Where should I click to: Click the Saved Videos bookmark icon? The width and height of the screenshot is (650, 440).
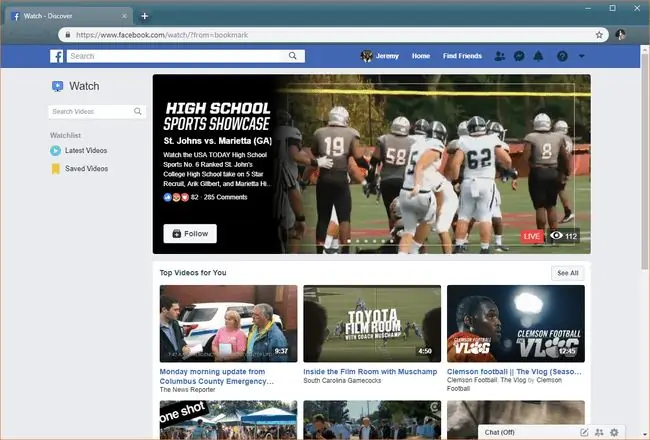[56, 169]
